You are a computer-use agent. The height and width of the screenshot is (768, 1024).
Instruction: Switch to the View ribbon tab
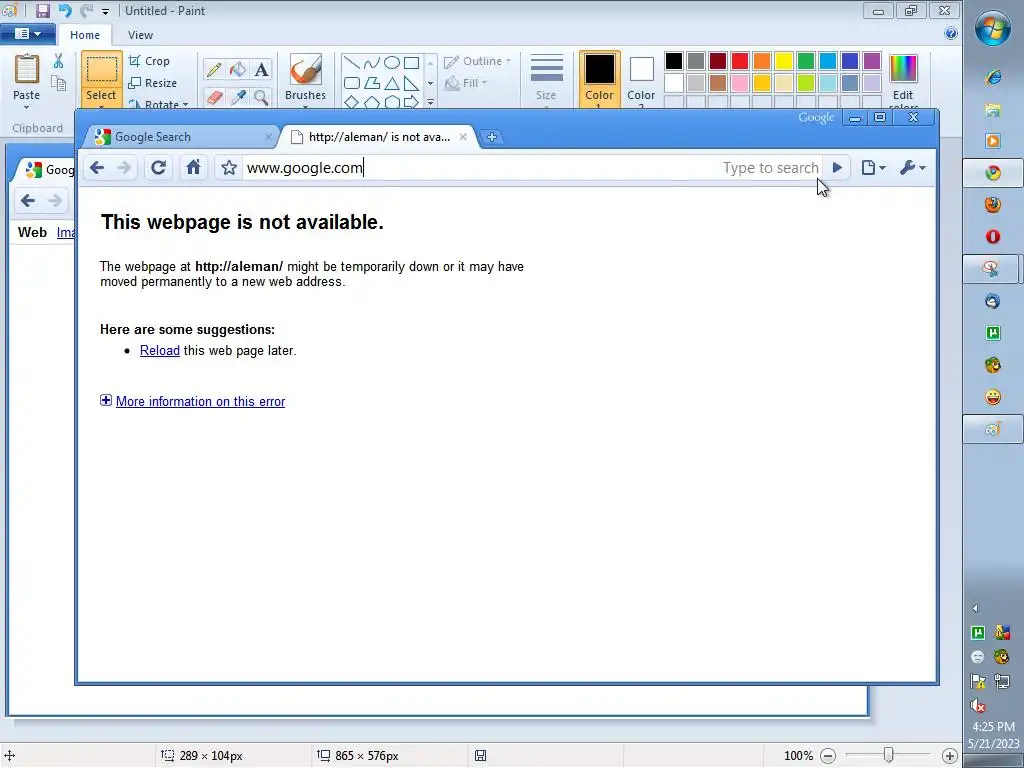[140, 35]
